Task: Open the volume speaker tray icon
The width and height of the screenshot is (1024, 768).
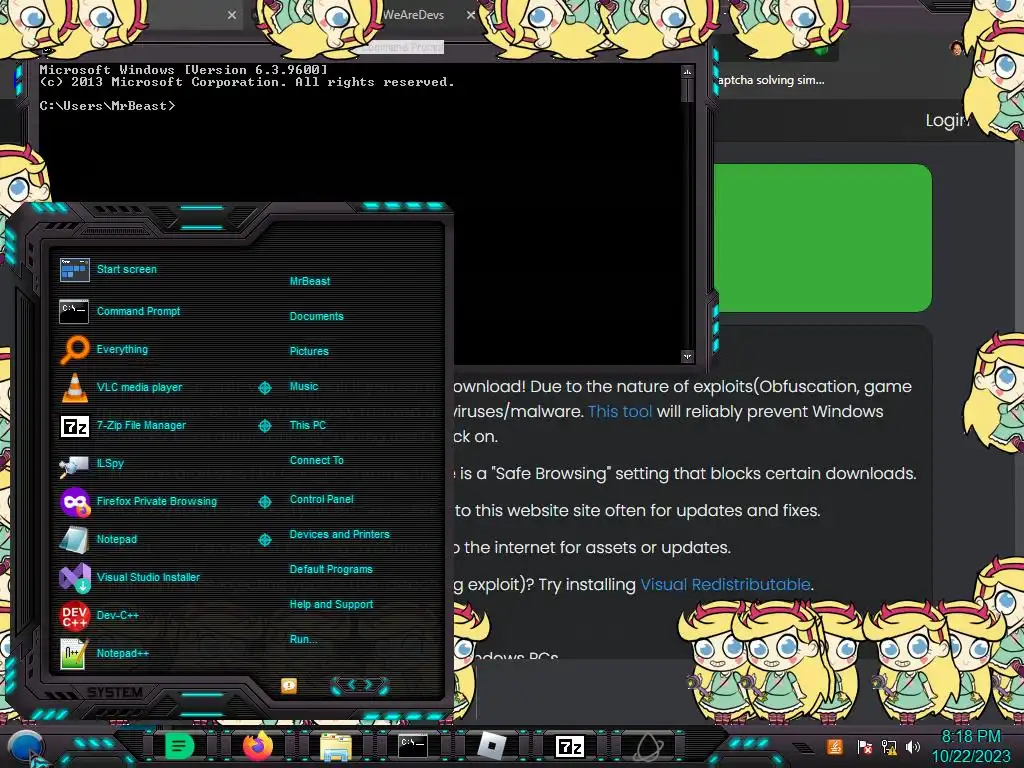Action: pyautogui.click(x=912, y=746)
